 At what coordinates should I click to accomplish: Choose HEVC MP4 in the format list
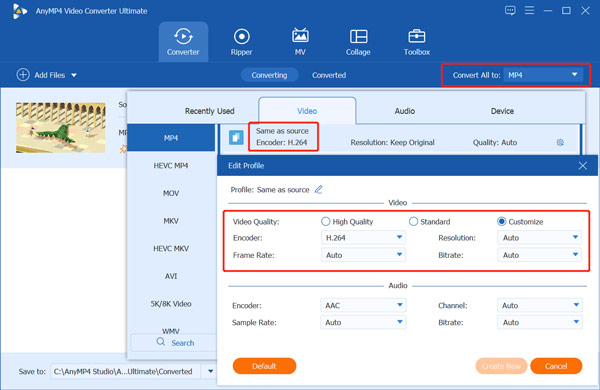coord(171,165)
